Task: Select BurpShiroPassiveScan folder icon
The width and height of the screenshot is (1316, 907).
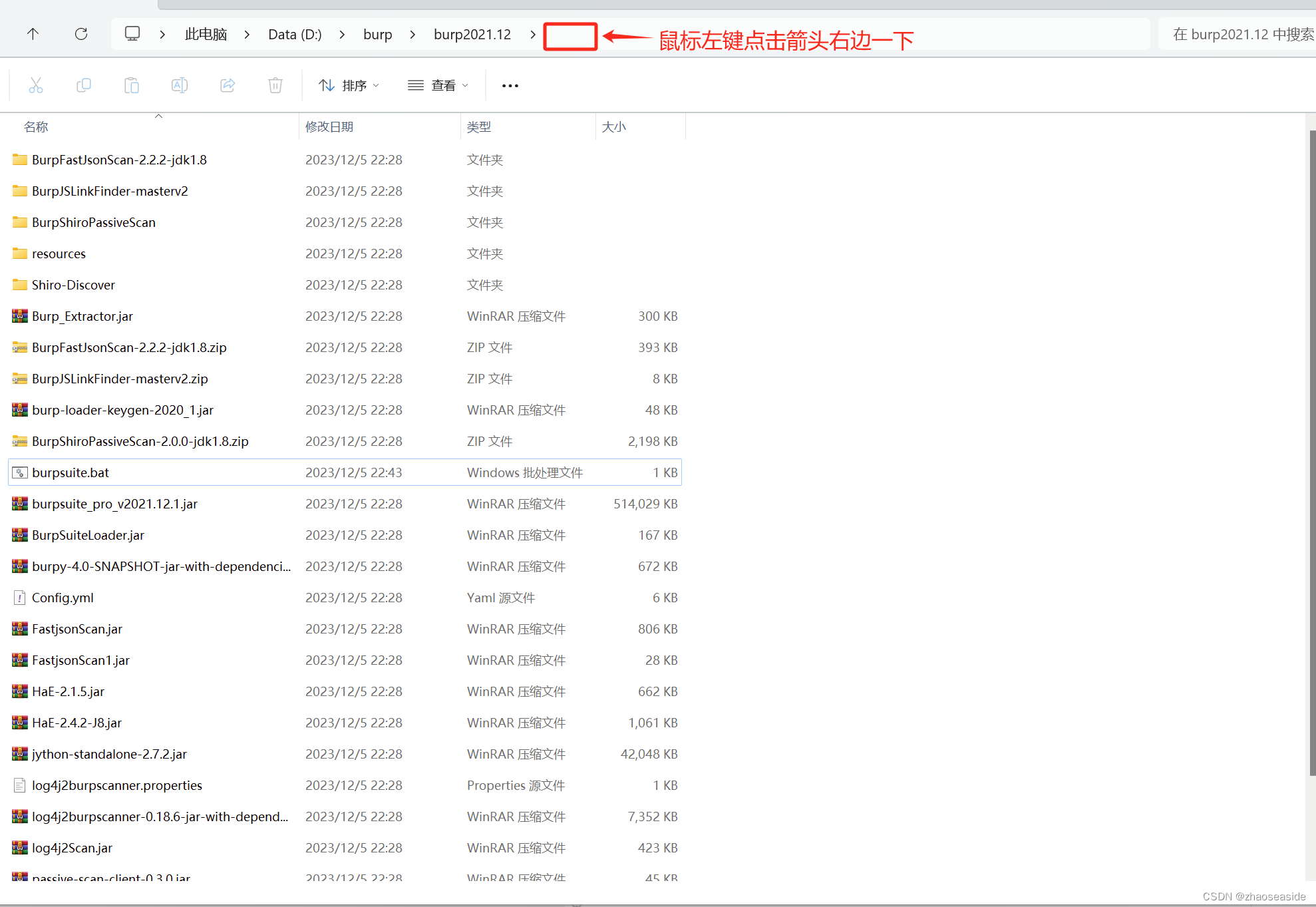Action: click(20, 222)
